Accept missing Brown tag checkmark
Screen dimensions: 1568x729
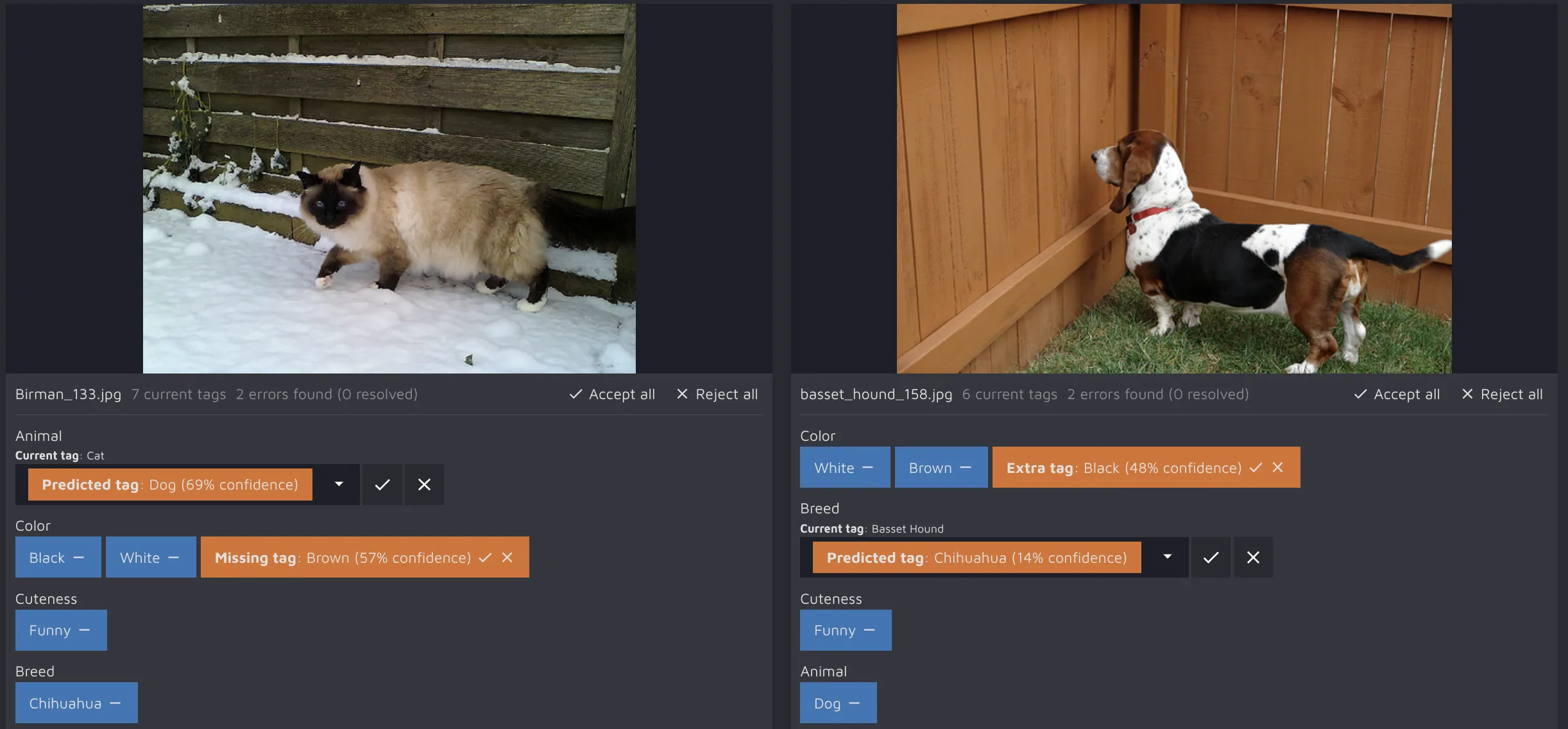coord(486,558)
